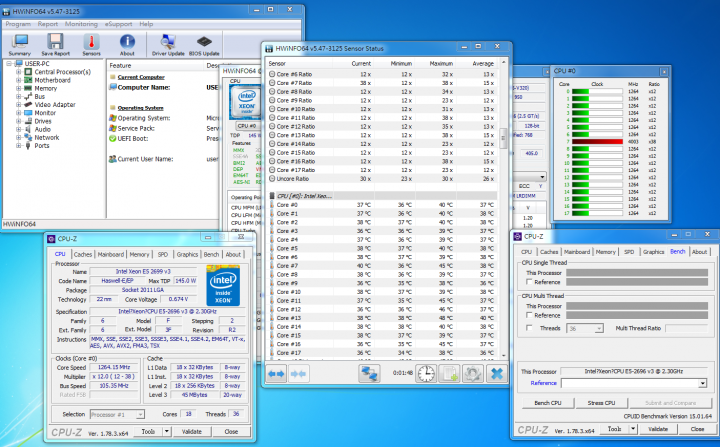
Task: Click the Ports plug icon in the tree
Action: pos(28,146)
